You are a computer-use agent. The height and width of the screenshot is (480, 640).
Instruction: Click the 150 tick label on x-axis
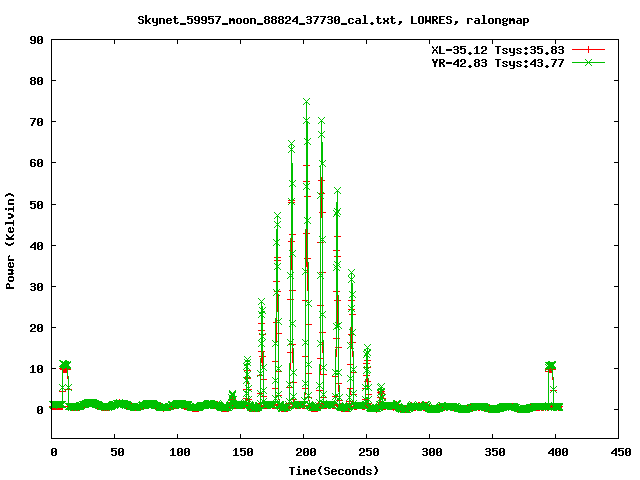(x=243, y=452)
